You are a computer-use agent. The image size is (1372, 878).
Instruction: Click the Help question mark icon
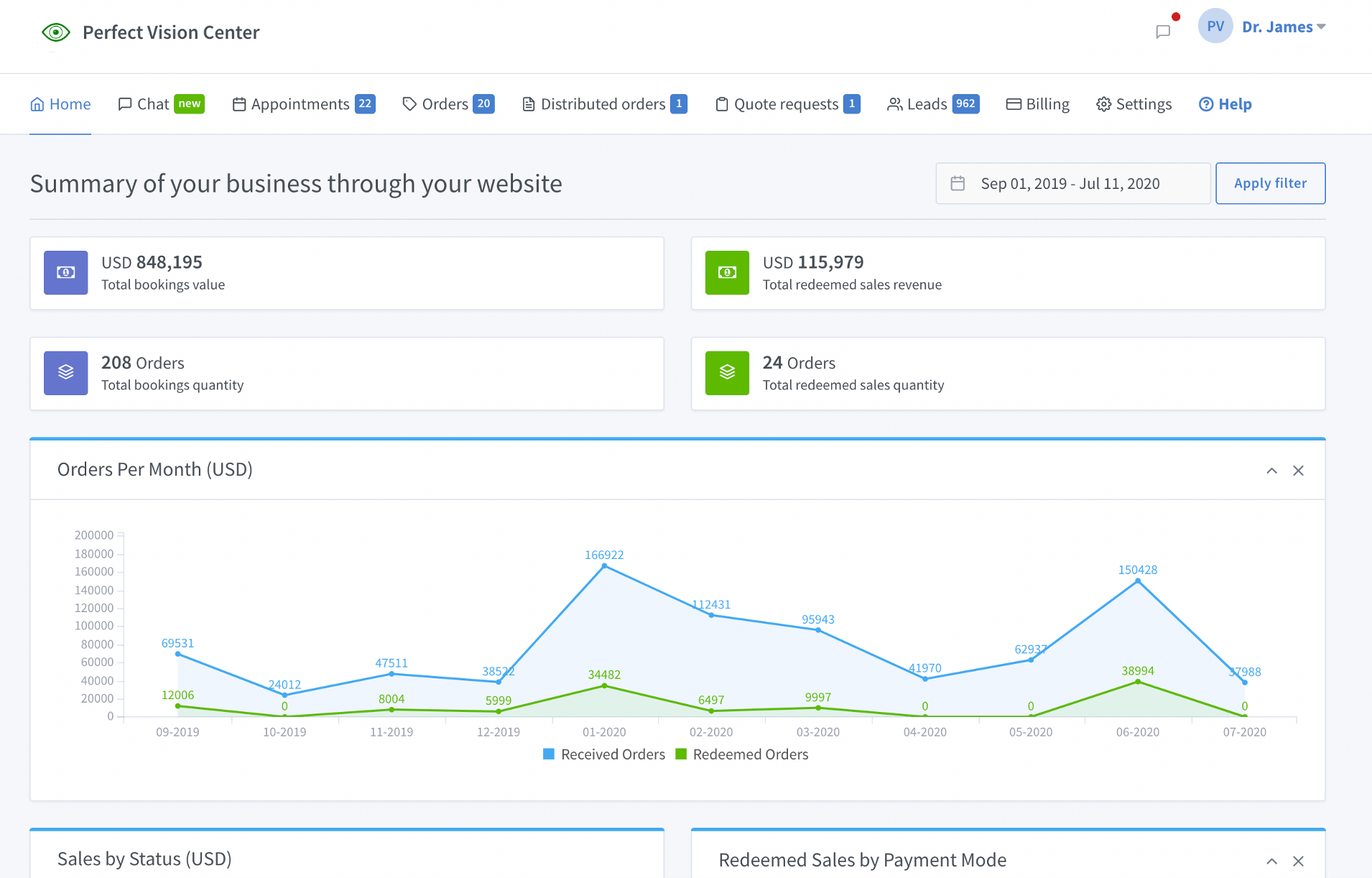point(1206,104)
